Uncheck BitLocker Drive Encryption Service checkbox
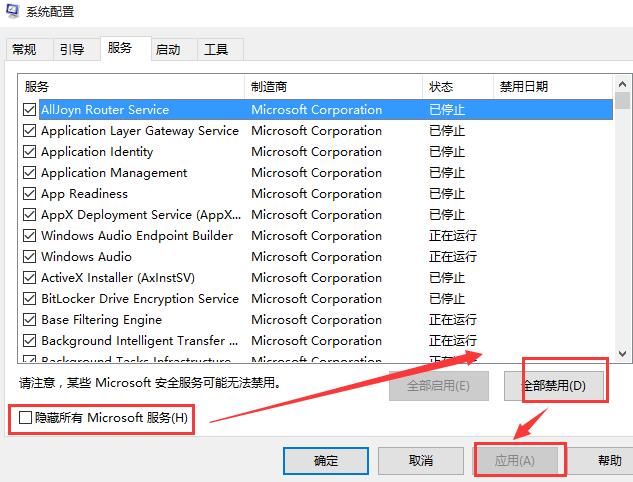Image resolution: width=633 pixels, height=482 pixels. pos(29,298)
